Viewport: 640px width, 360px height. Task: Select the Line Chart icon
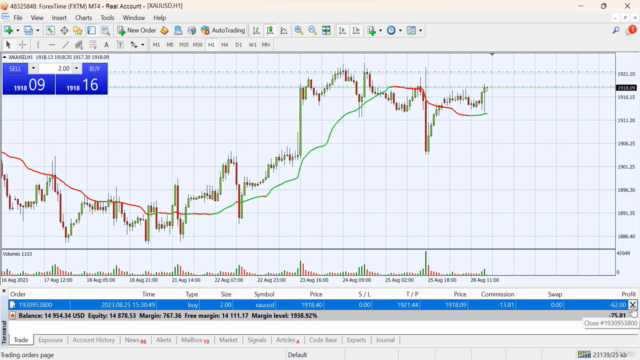(284, 30)
